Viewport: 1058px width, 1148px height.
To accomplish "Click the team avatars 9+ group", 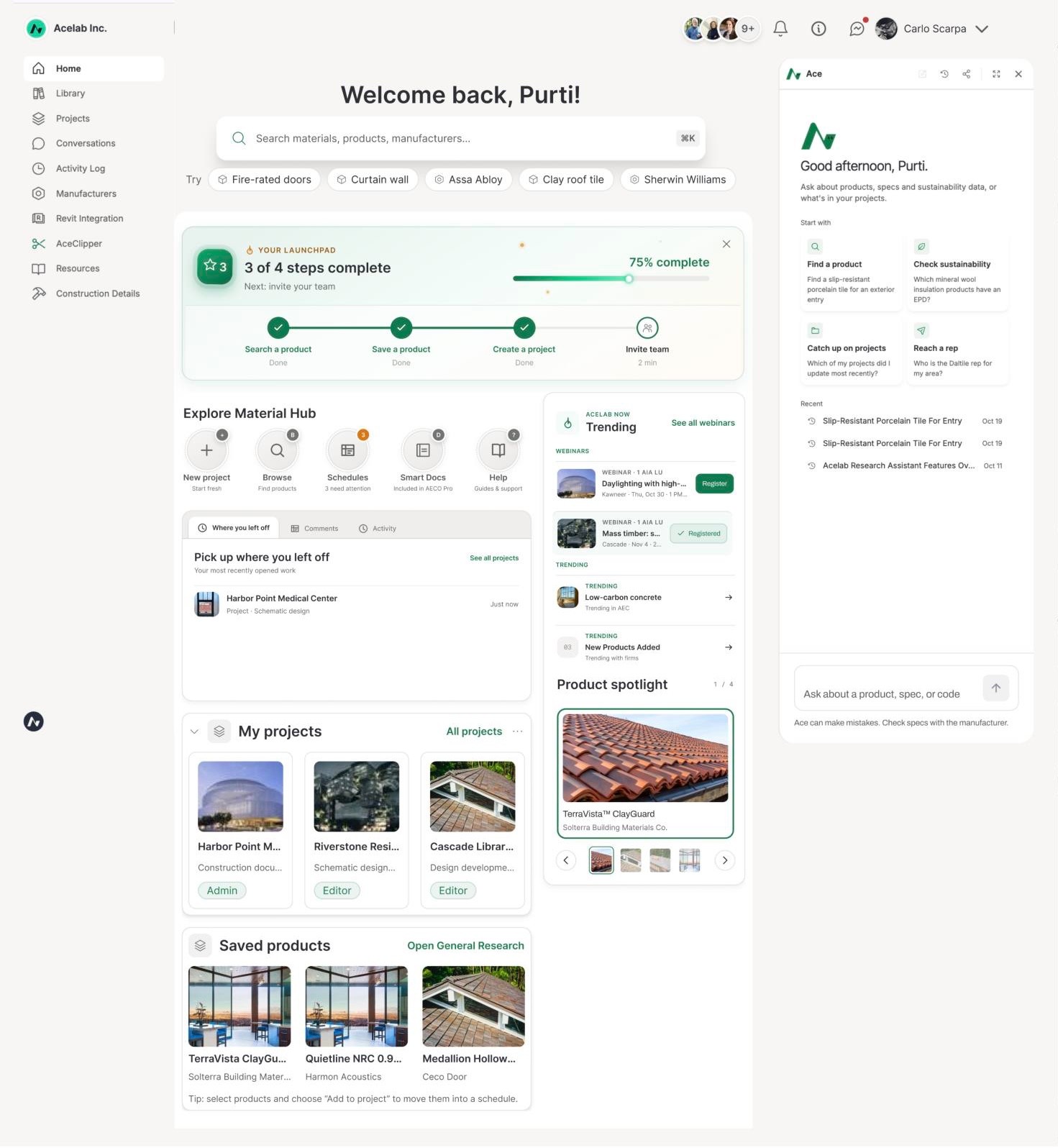I will point(721,29).
